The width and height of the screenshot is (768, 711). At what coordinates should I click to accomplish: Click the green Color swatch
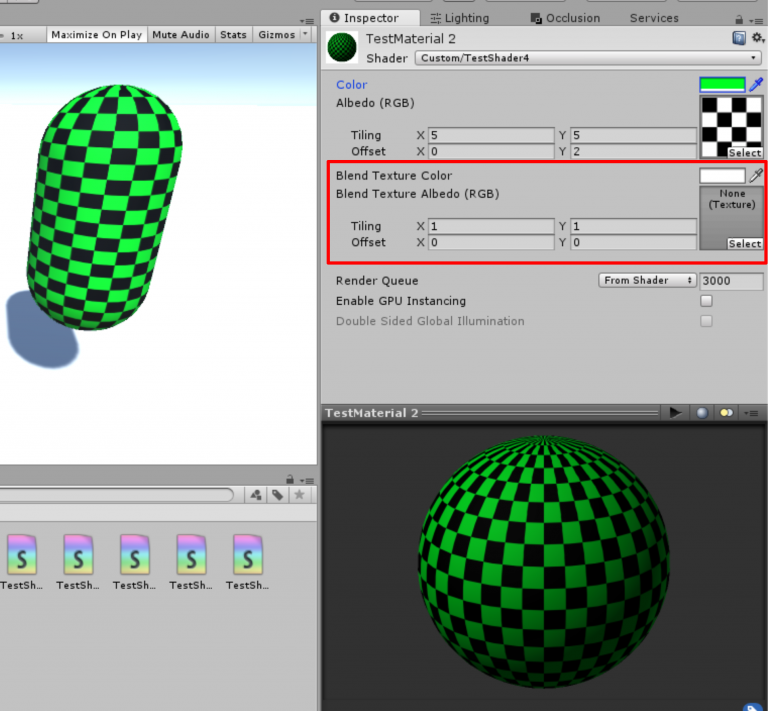click(722, 85)
